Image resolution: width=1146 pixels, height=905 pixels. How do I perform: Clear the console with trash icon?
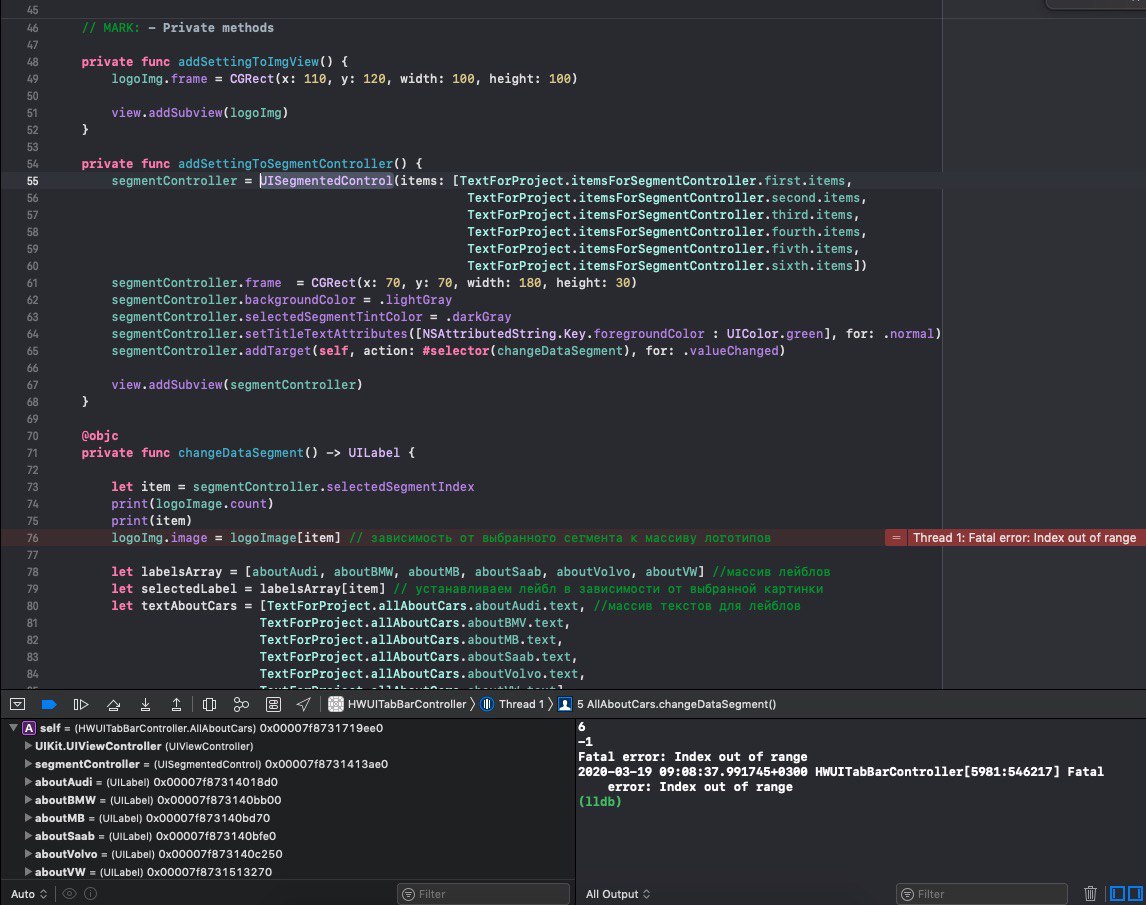click(x=1090, y=893)
